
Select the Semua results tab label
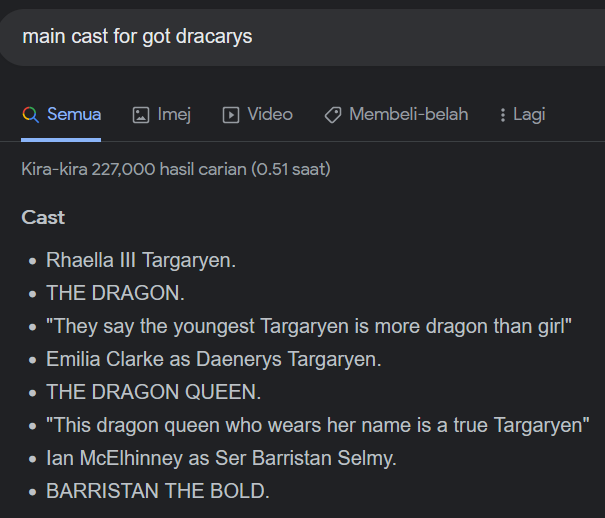tap(74, 114)
